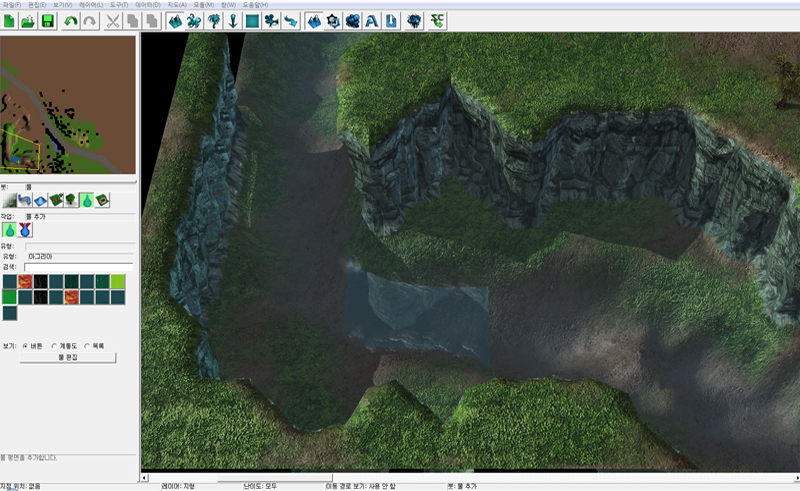Save the map with the floppy icon
This screenshot has width=800, height=491.
(x=48, y=21)
